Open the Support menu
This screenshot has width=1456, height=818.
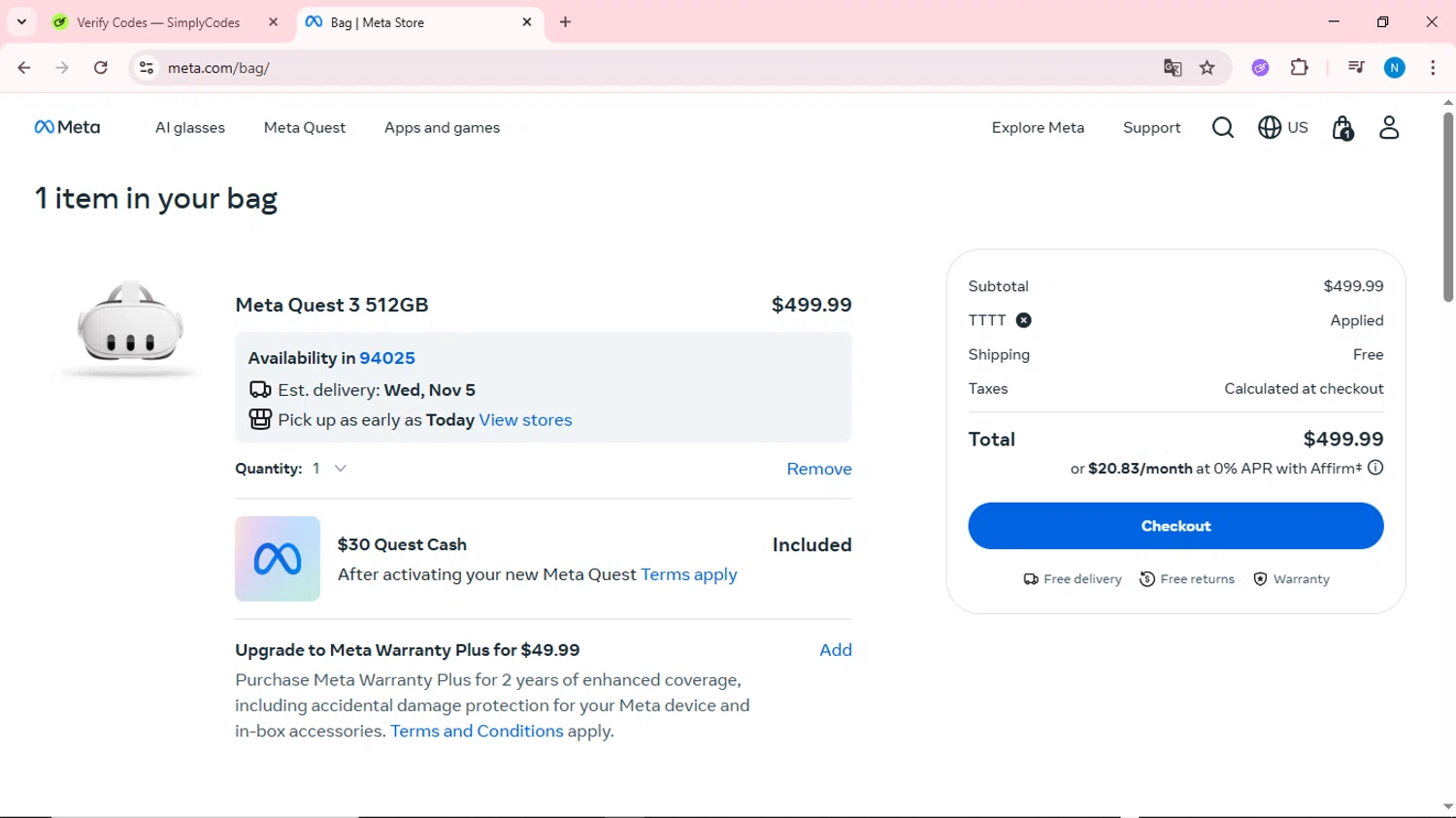pos(1151,127)
